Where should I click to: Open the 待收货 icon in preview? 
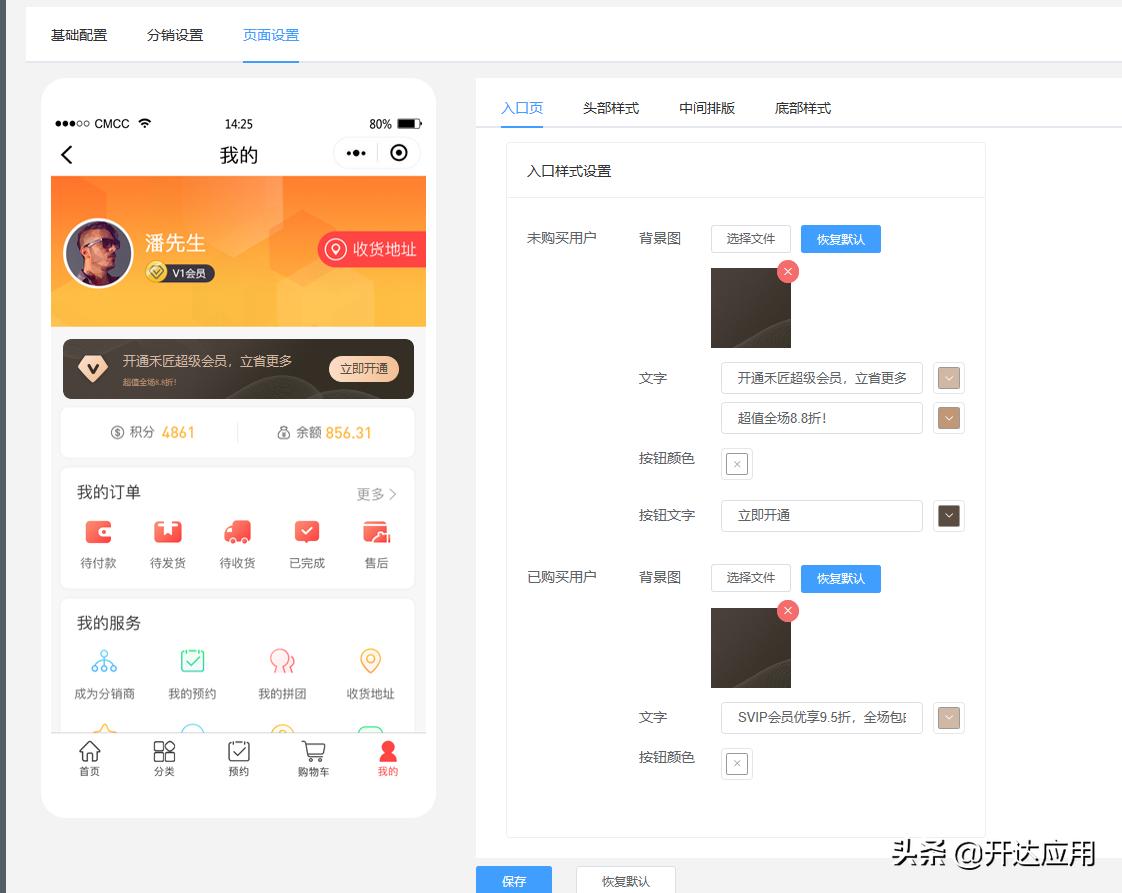tap(236, 532)
